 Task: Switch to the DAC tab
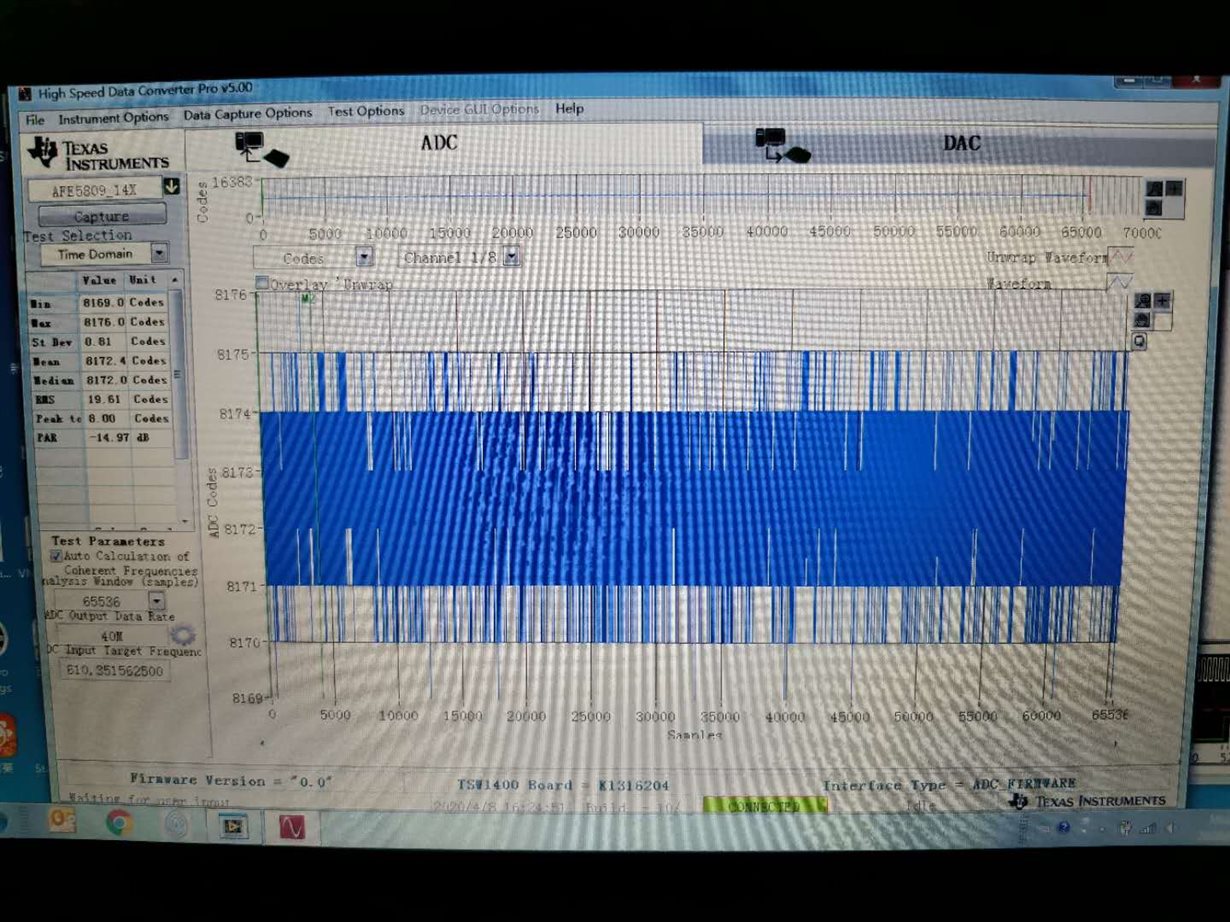pos(960,144)
